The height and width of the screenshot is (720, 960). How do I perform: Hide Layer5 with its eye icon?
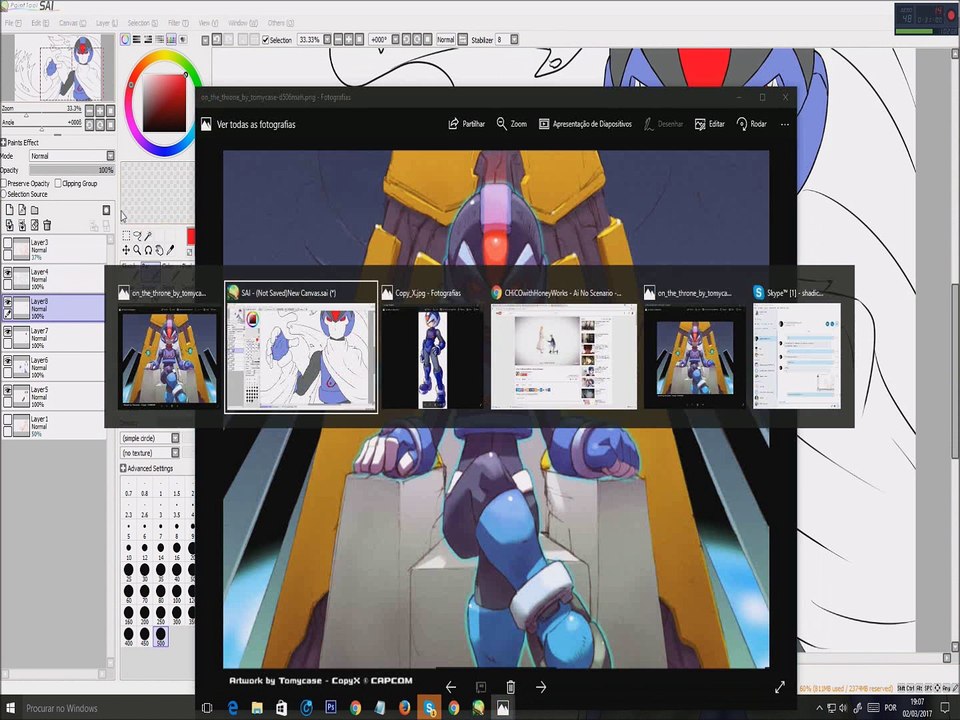pyautogui.click(x=7, y=390)
